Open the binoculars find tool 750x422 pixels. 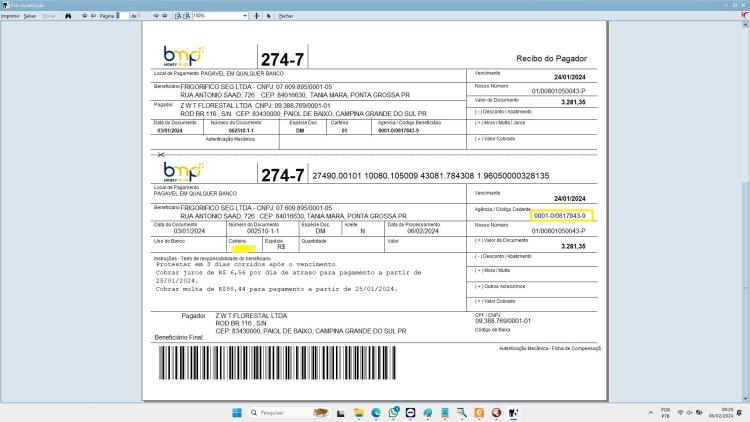click(x=68, y=16)
